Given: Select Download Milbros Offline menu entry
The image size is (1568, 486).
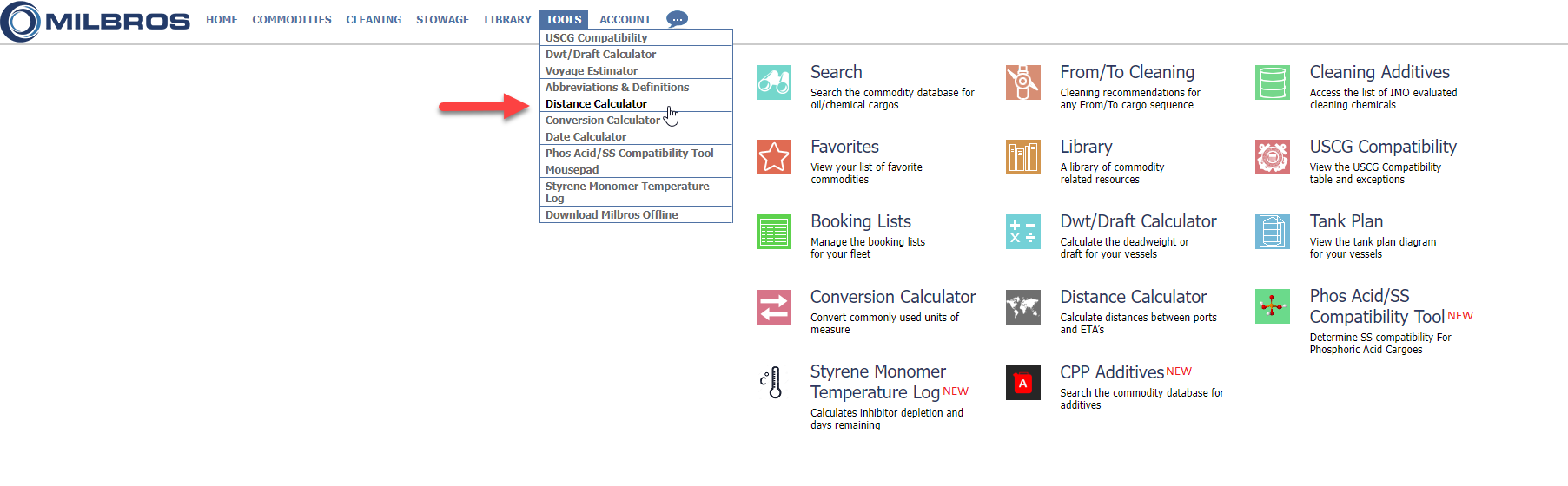Looking at the screenshot, I should point(612,215).
